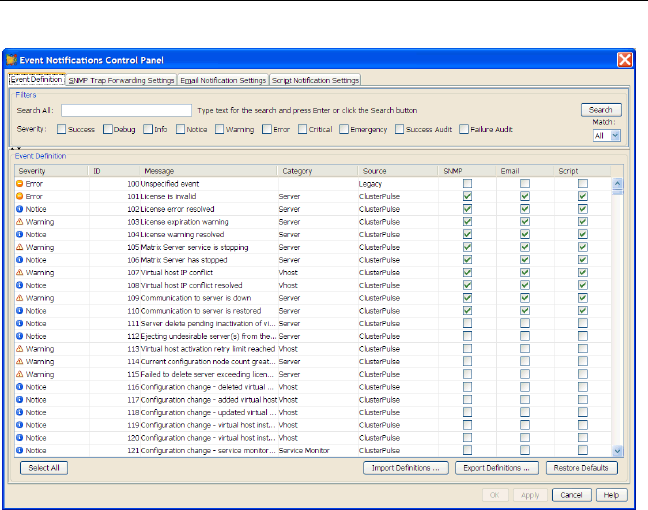Image resolution: width=648 pixels, height=510 pixels.
Task: Sort table by Severity column header
Action: (x=50, y=171)
